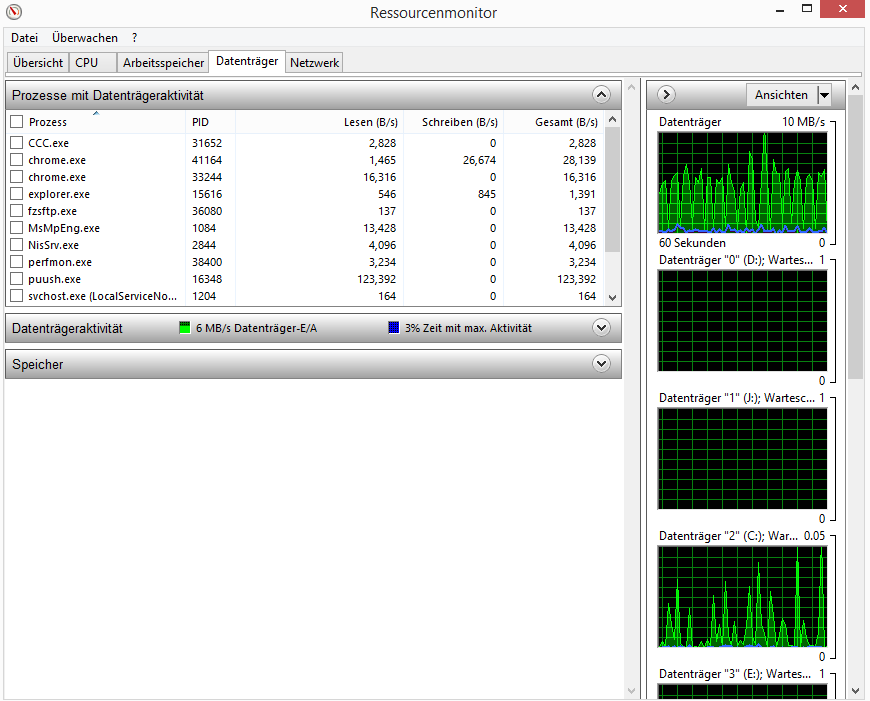The width and height of the screenshot is (870, 701).
Task: Open the Datei menu
Action: (24, 38)
